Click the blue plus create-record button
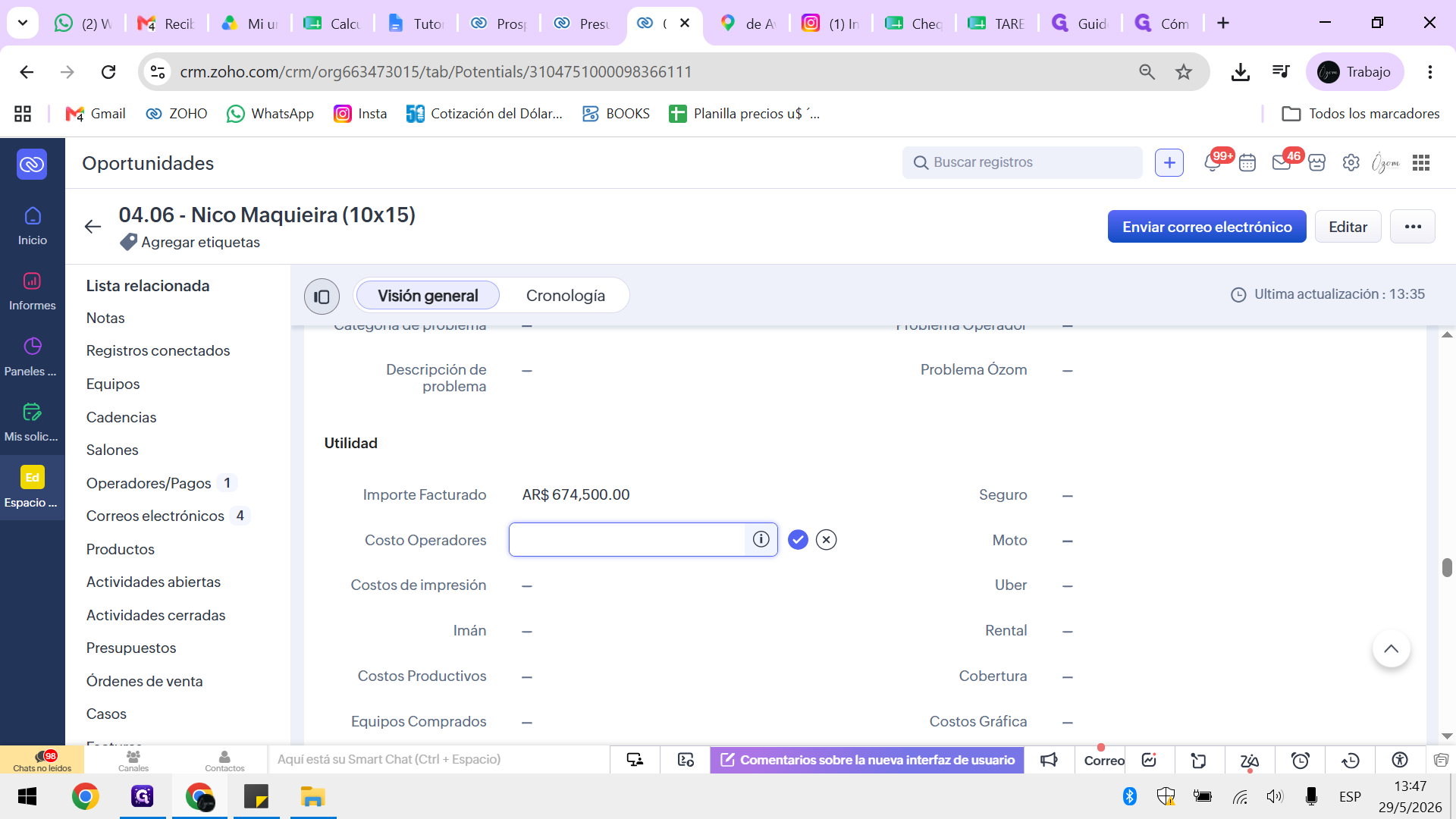This screenshot has height=819, width=1456. [x=1169, y=162]
